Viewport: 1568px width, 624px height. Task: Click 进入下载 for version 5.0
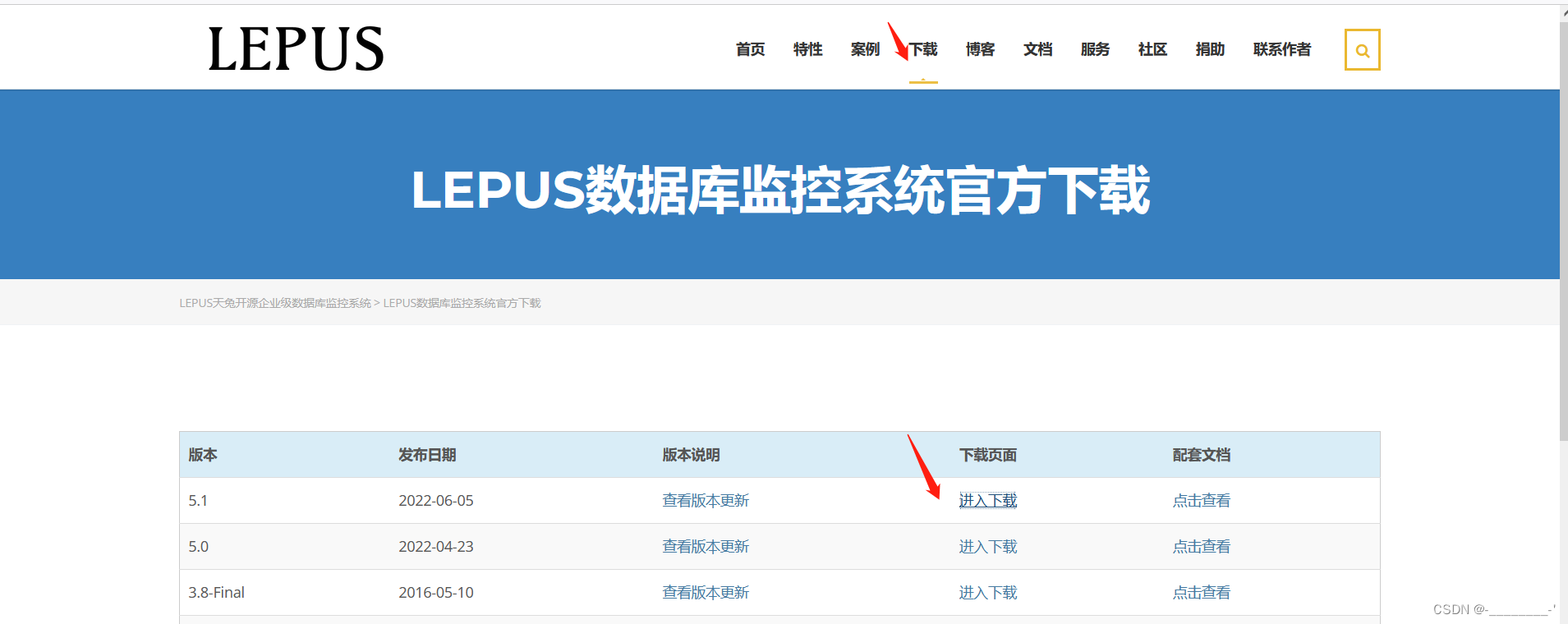(x=988, y=547)
